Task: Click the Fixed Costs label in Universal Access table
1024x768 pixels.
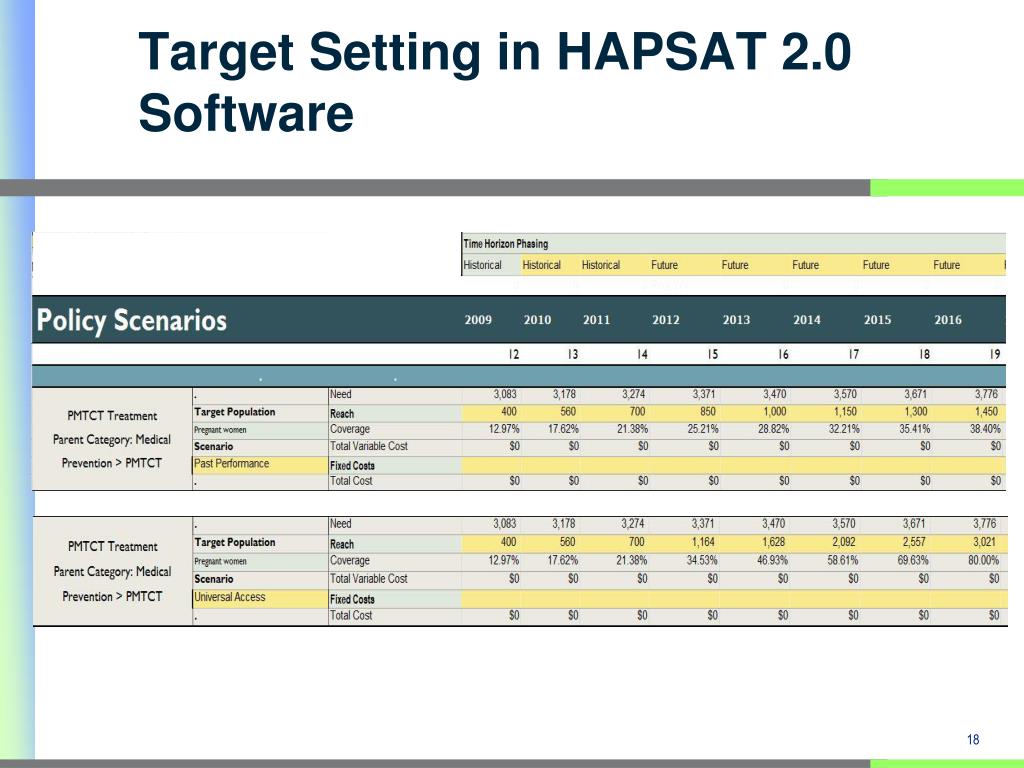Action: click(x=352, y=599)
